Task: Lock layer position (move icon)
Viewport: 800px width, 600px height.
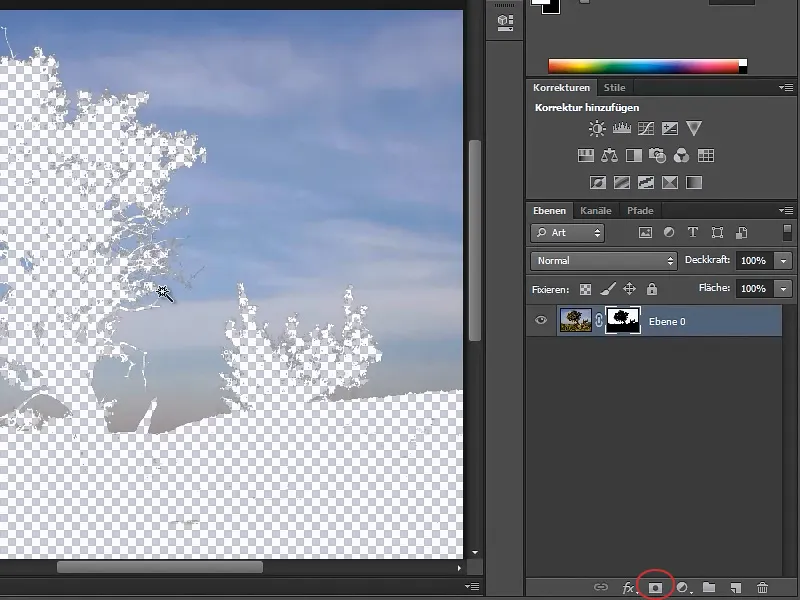Action: (x=630, y=289)
